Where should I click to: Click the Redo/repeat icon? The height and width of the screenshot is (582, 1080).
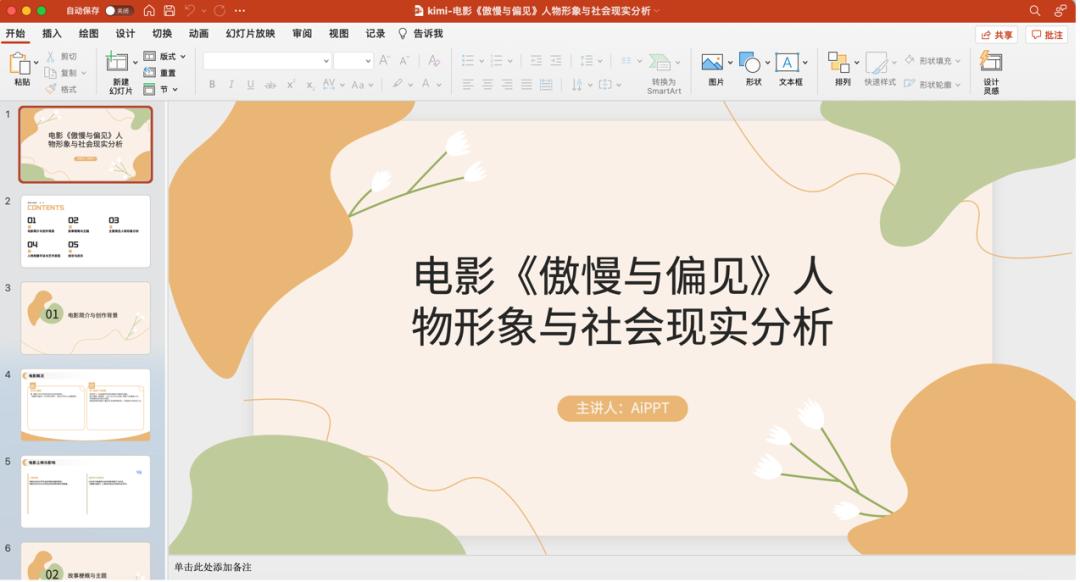click(x=220, y=11)
